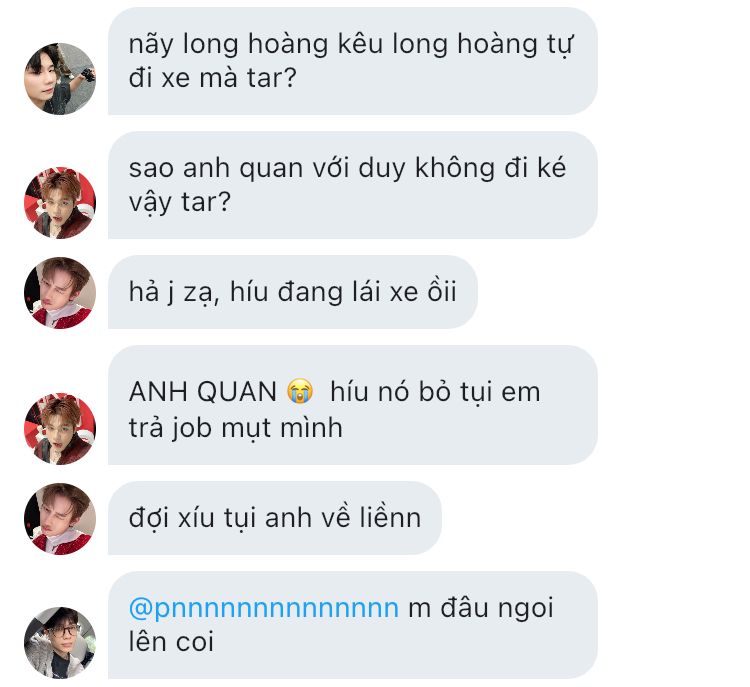Select avatar next to 'ANH QUAN' crying message
The height and width of the screenshot is (687, 750).
tap(60, 429)
